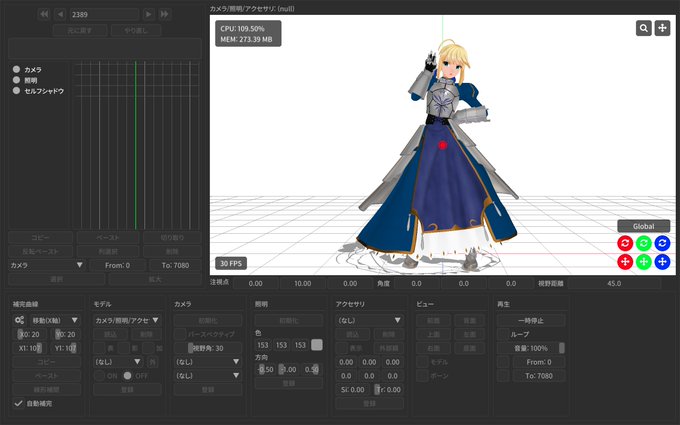Click the red rotate gizmo button
This screenshot has height=425, width=680.
pos(625,243)
